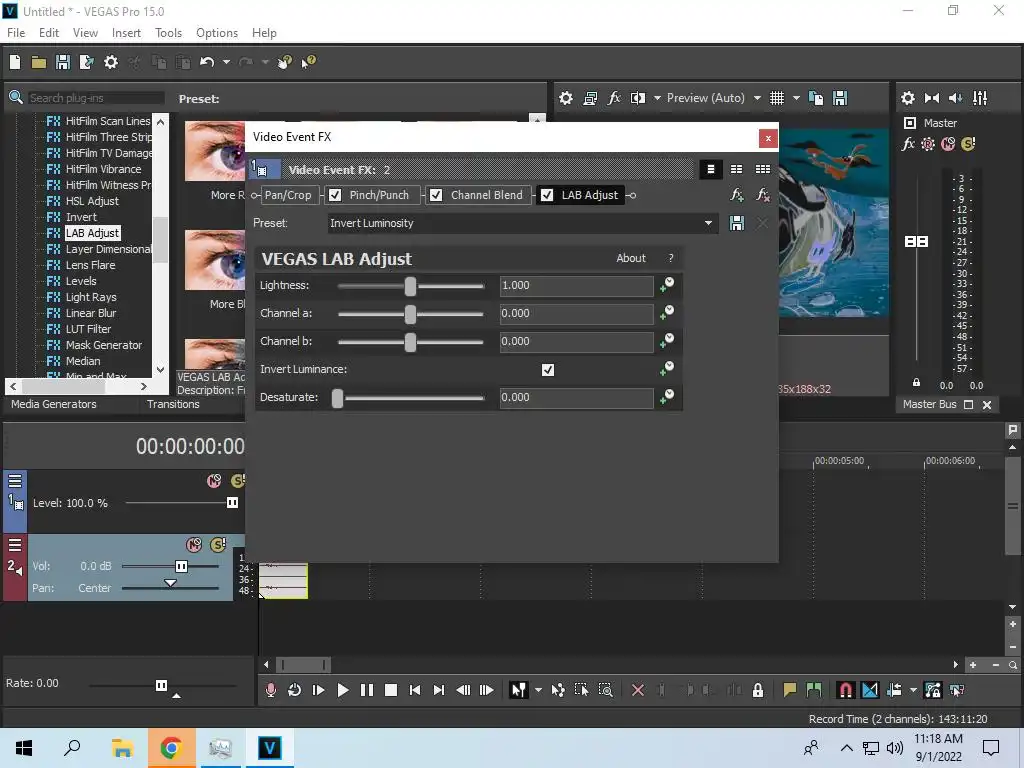Viewport: 1024px width, 768px height.
Task: Open Windows Start menu
Action: point(24,748)
